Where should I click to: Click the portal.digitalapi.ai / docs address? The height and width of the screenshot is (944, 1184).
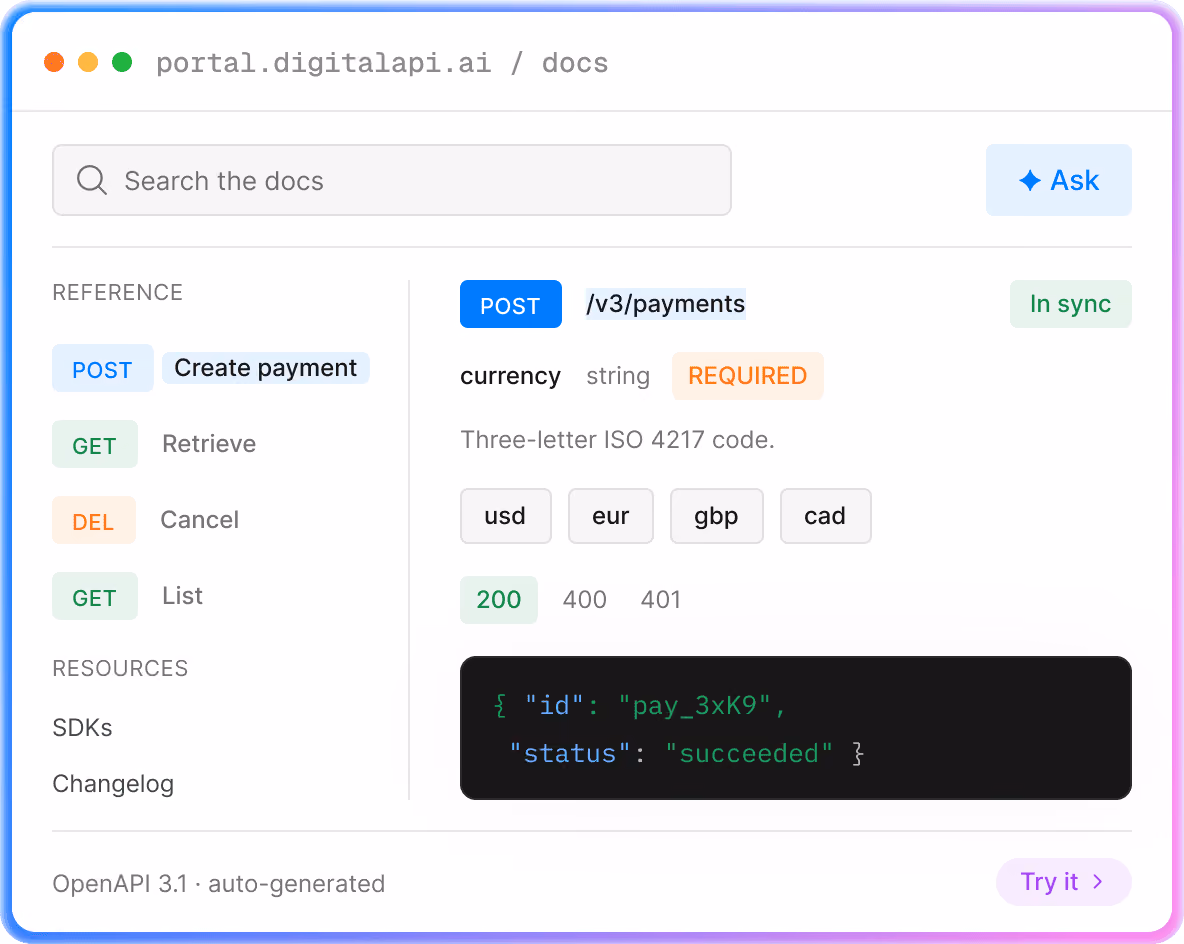click(x=382, y=63)
